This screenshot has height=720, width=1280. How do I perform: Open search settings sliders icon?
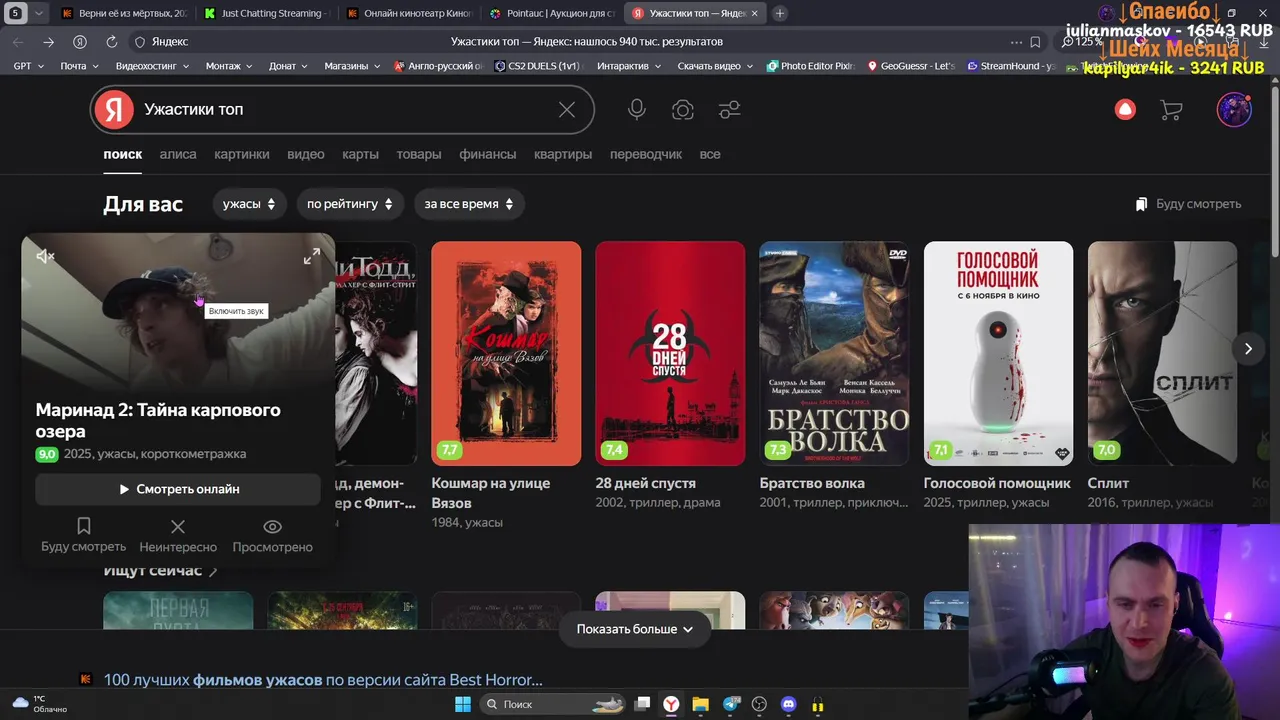[730, 110]
